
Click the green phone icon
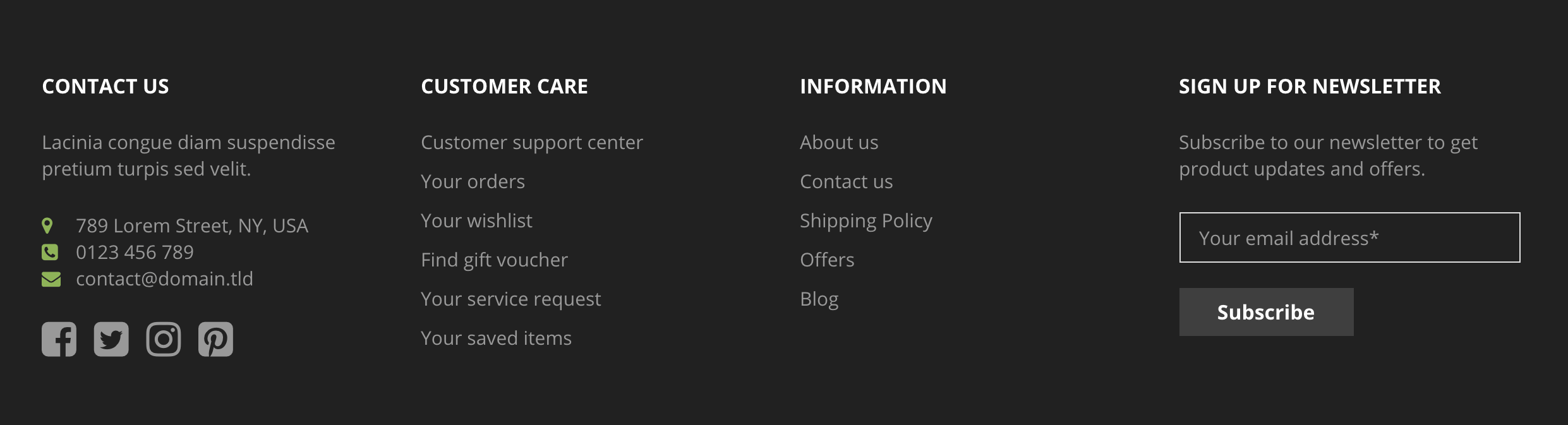tap(50, 252)
